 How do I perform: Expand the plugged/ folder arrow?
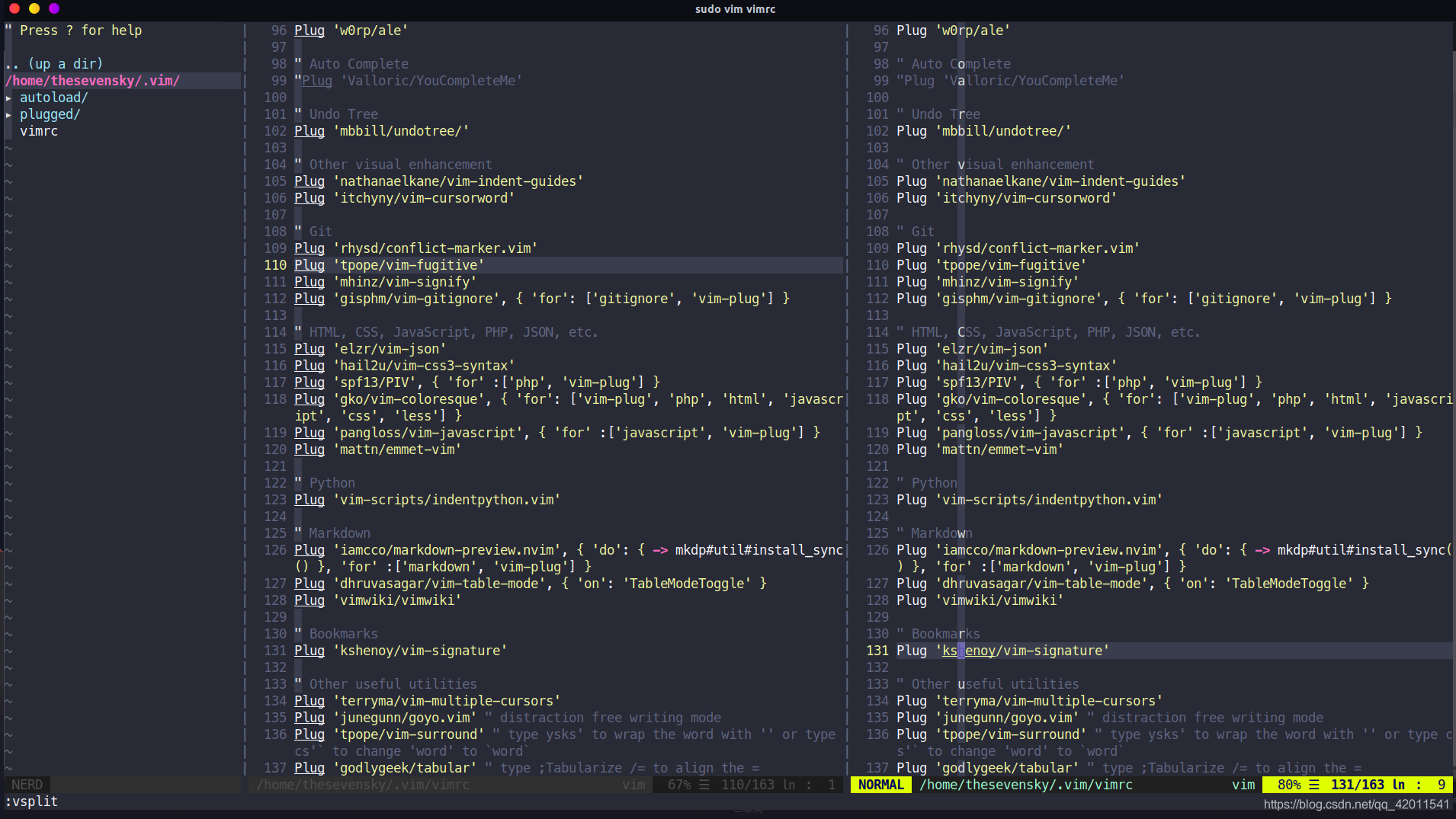click(x=8, y=114)
